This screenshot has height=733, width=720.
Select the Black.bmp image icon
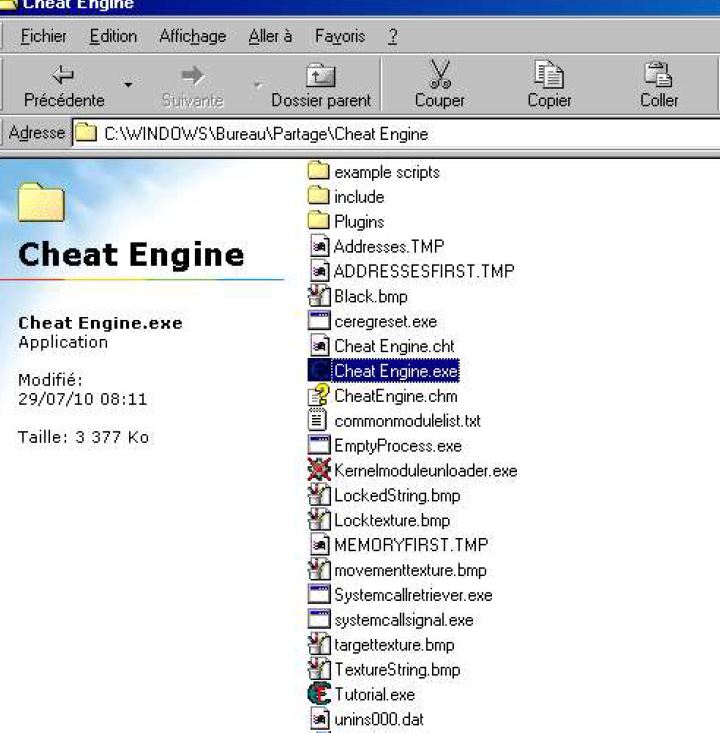click(x=319, y=295)
